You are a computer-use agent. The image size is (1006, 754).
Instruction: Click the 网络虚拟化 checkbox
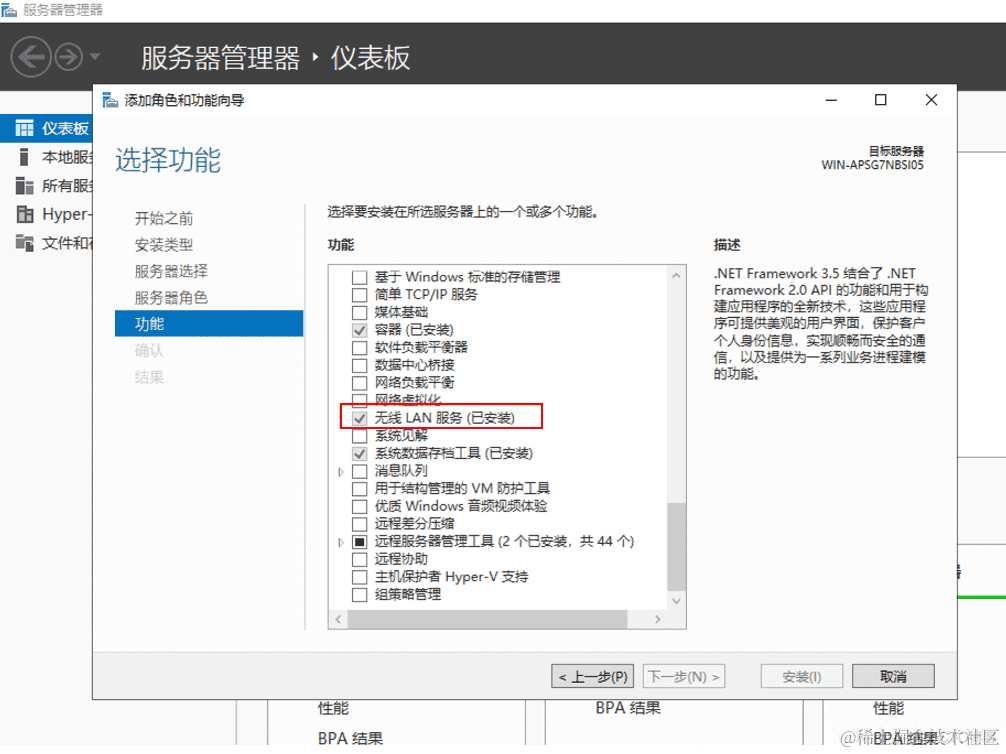[x=360, y=400]
